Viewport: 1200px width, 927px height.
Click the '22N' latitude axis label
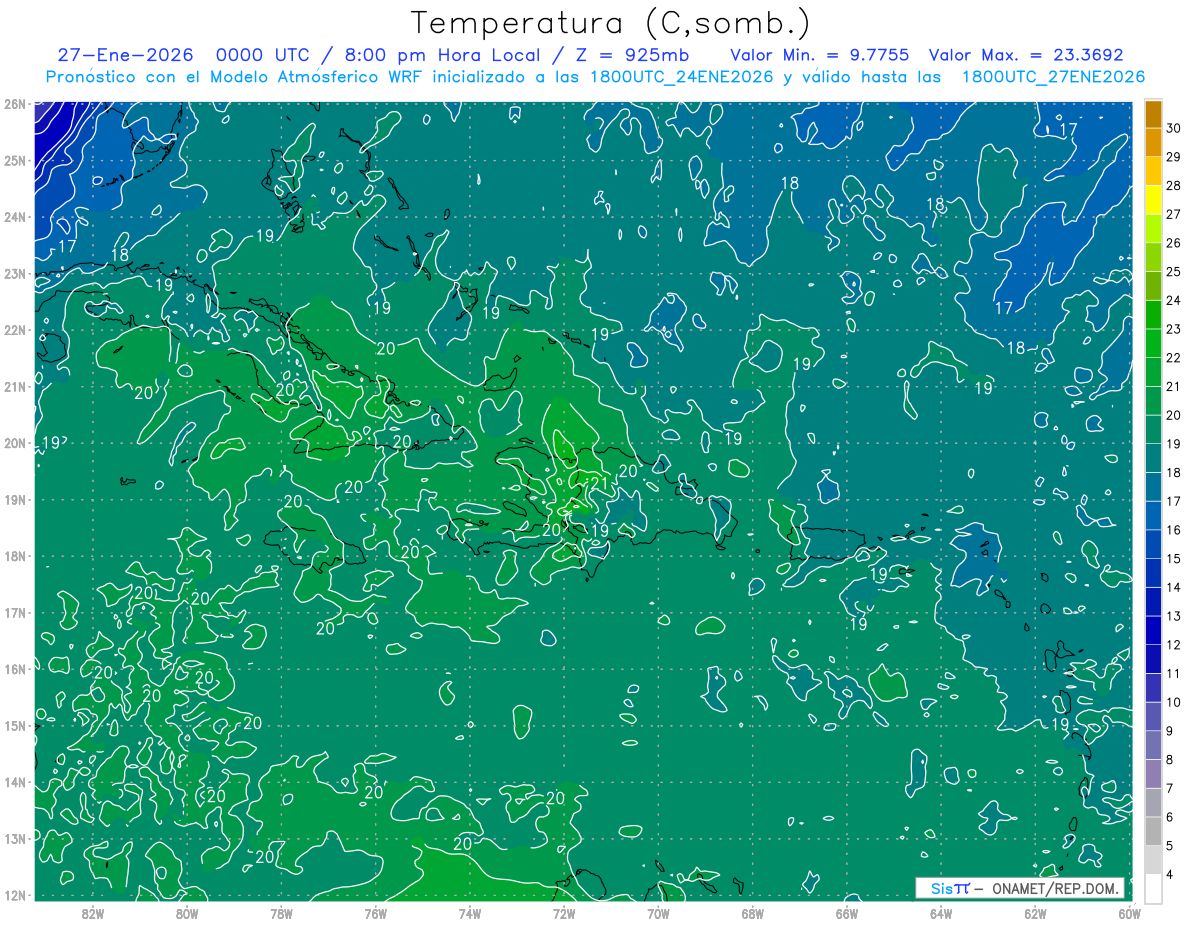[15, 330]
